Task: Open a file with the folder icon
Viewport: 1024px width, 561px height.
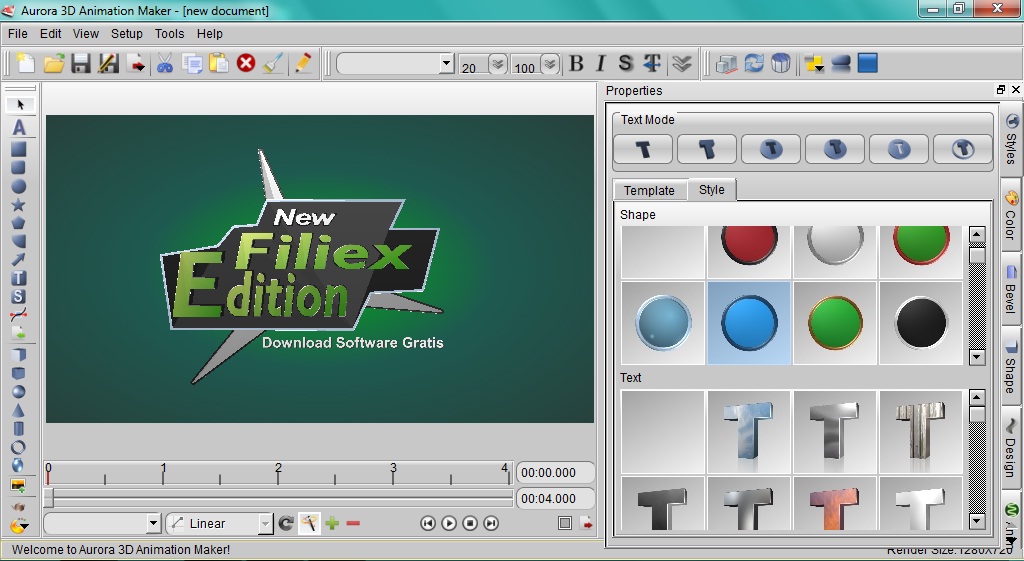Action: click(54, 63)
